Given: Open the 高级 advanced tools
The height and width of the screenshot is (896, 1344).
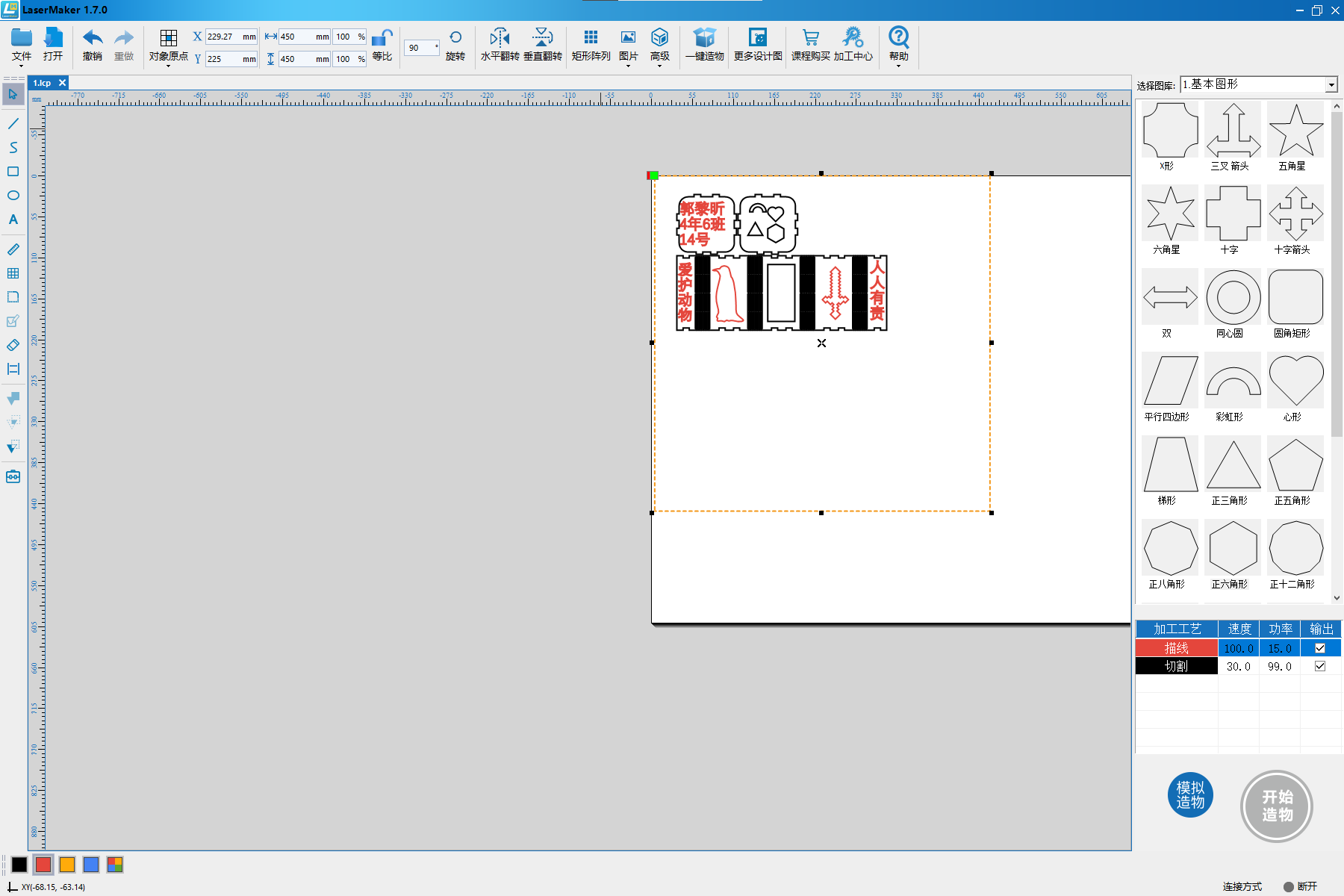Looking at the screenshot, I should pyautogui.click(x=659, y=37).
